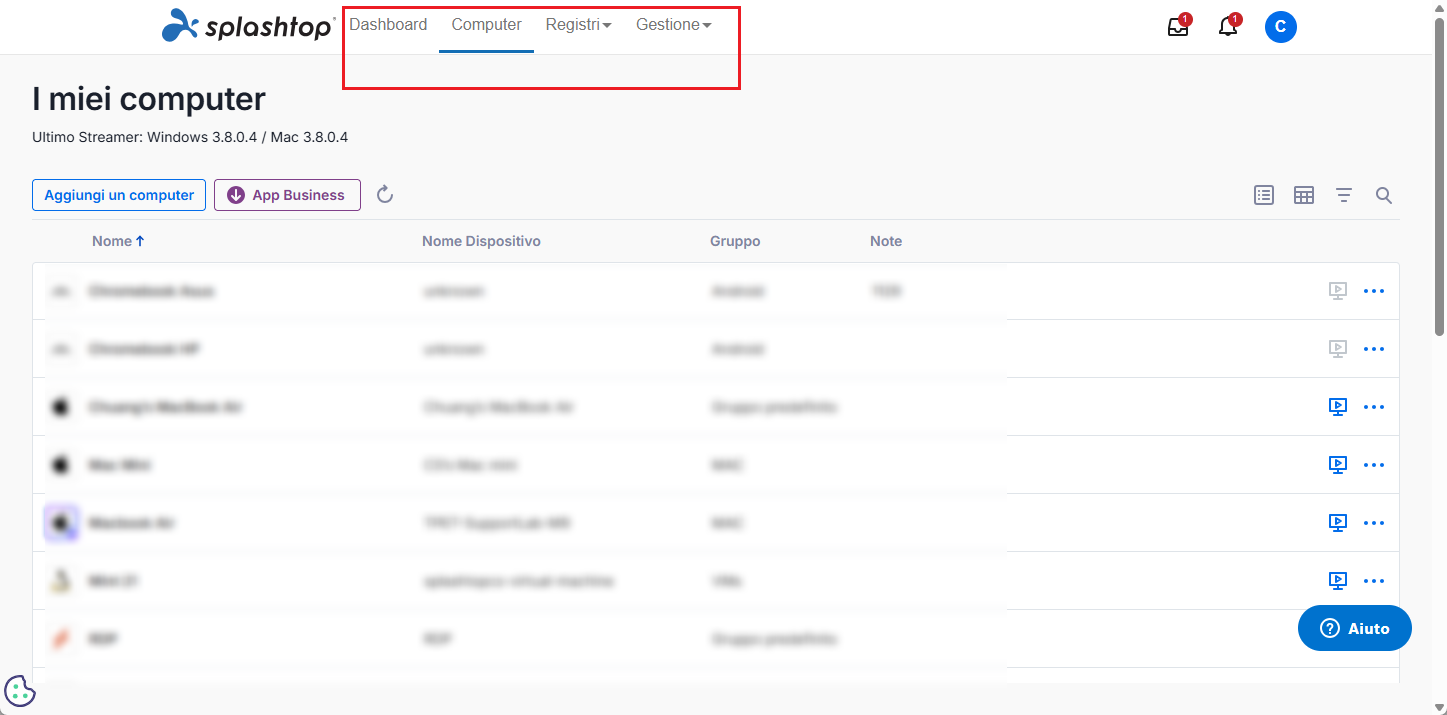This screenshot has width=1447, height=715.
Task: Click Gruppo predefinito in the RDP row
Action: [x=774, y=639]
